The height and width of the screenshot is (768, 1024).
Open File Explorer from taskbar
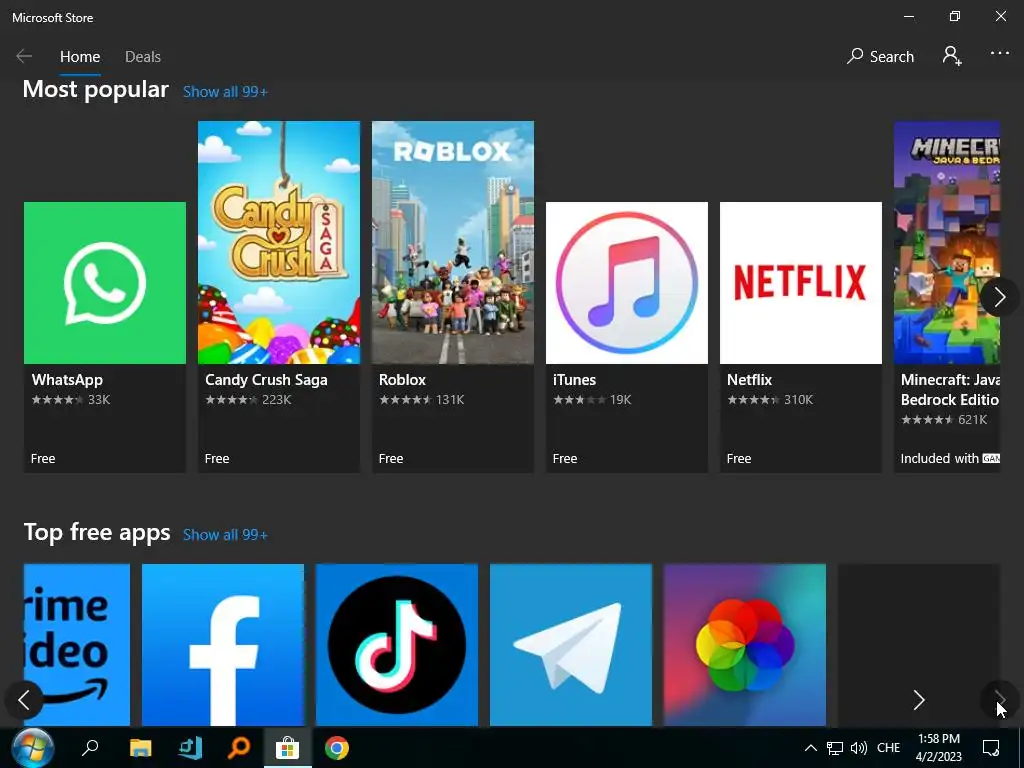click(140, 748)
